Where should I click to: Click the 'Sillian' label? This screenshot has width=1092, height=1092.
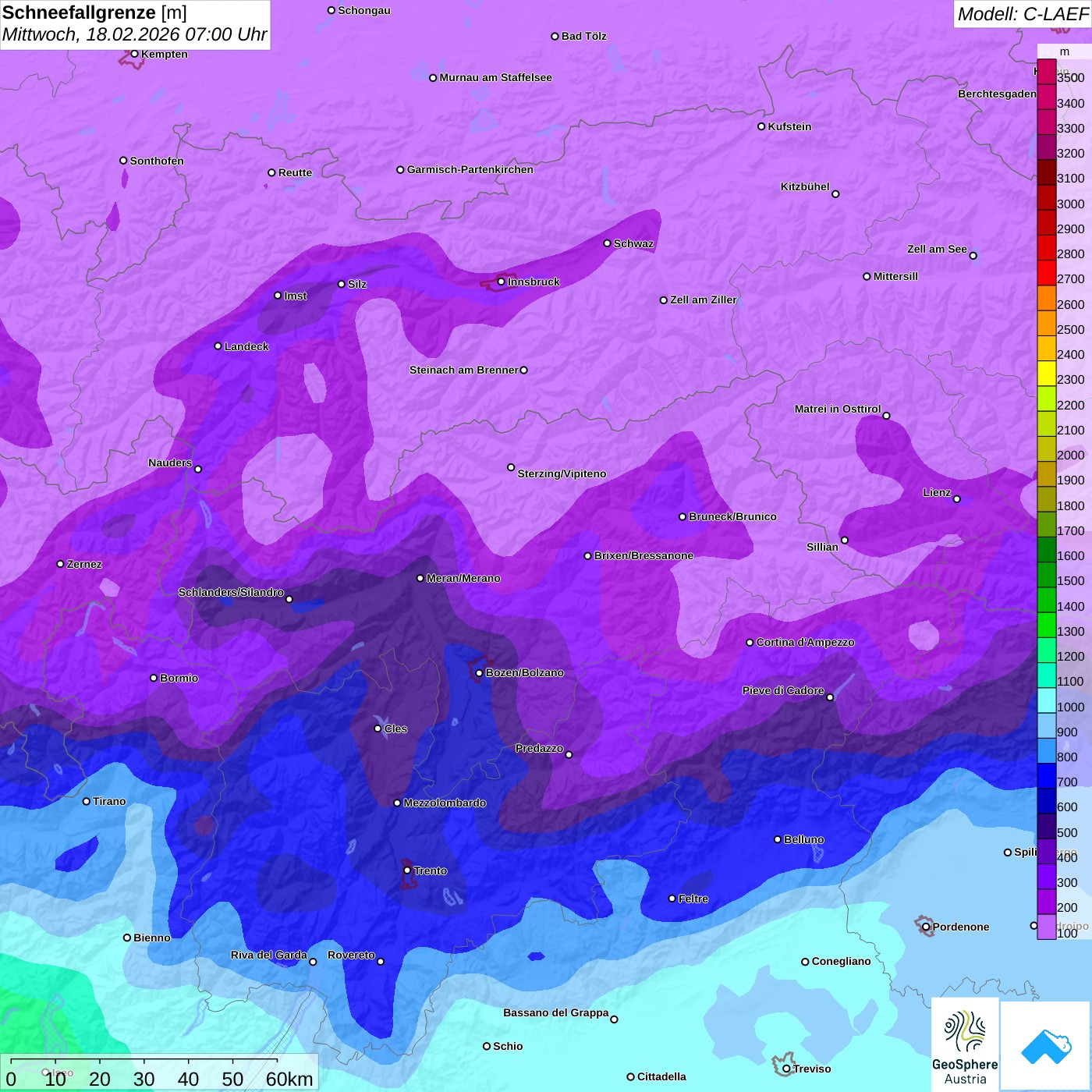coord(822,547)
